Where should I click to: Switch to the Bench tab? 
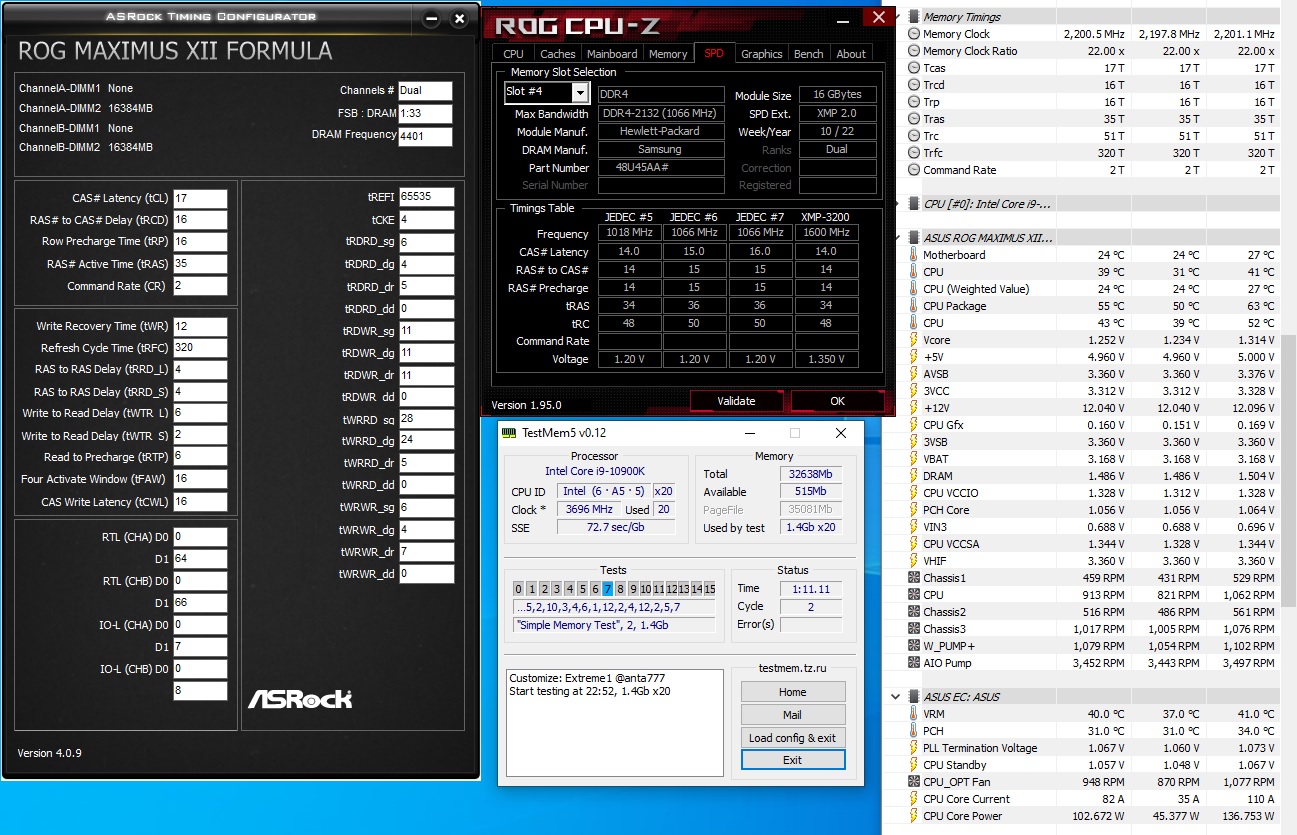point(809,54)
